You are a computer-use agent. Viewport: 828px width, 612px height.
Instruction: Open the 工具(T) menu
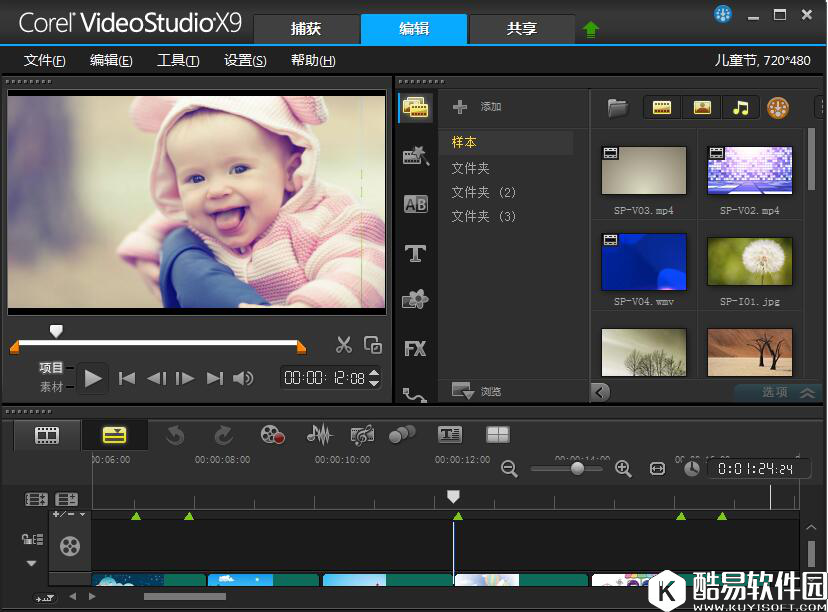pos(178,60)
